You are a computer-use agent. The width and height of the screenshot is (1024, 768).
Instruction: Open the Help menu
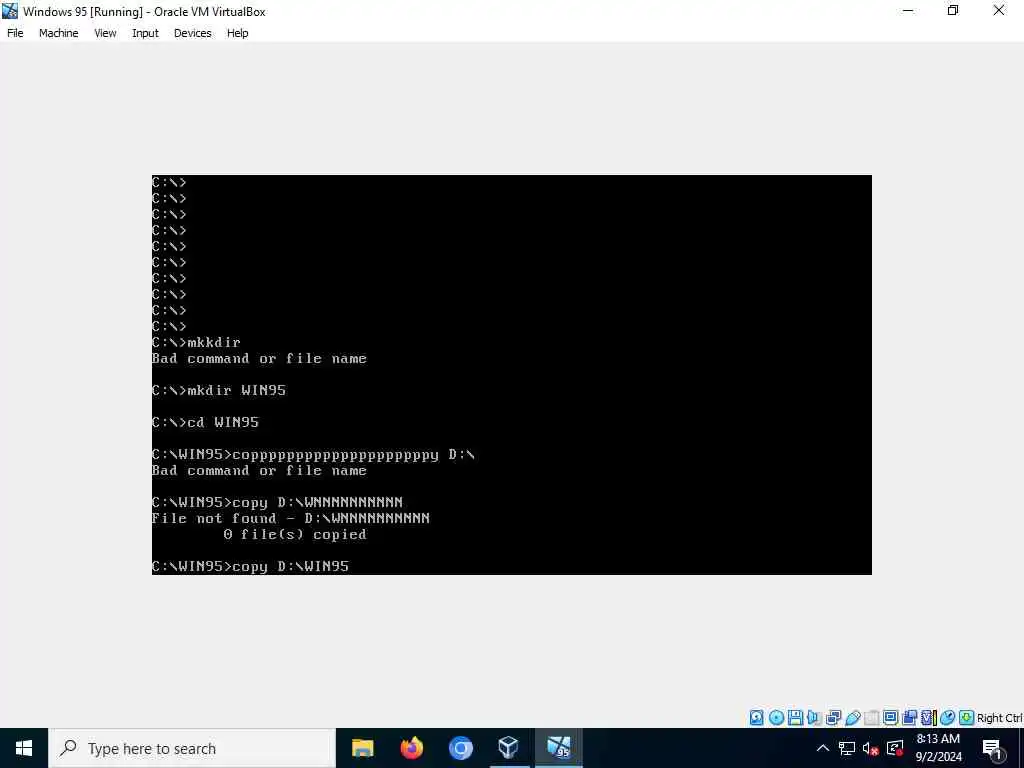pos(238,33)
